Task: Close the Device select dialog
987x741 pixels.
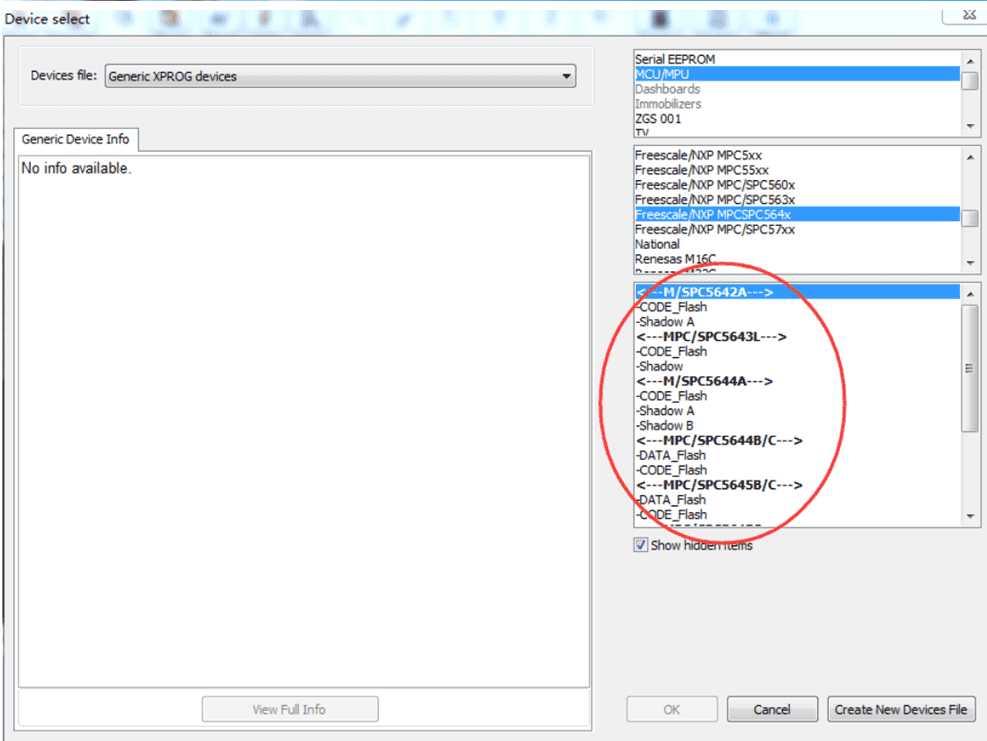Action: click(969, 15)
